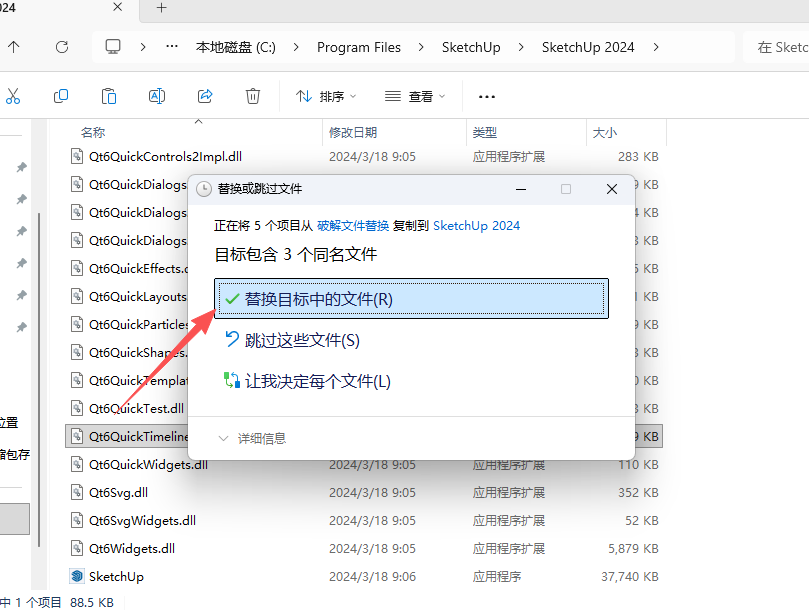
Task: Open the 排序 sort dropdown
Action: pos(324,95)
